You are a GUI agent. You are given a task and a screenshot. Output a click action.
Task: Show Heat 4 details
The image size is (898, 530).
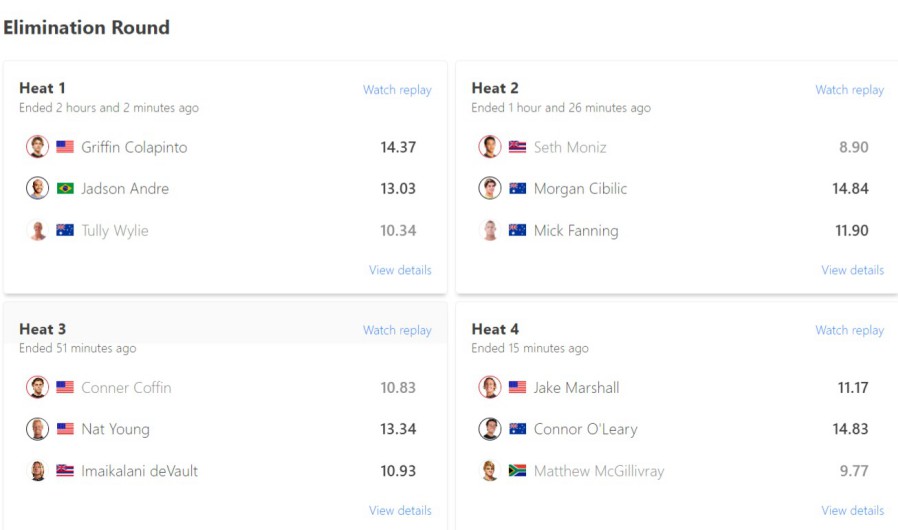point(852,510)
